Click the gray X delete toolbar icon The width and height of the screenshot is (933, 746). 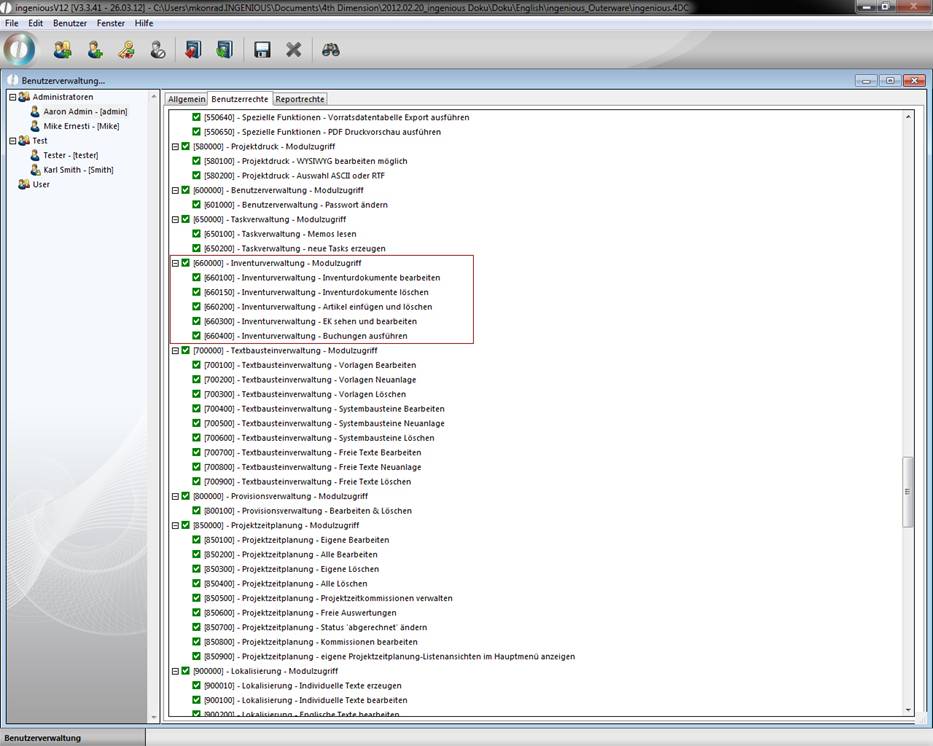[293, 49]
